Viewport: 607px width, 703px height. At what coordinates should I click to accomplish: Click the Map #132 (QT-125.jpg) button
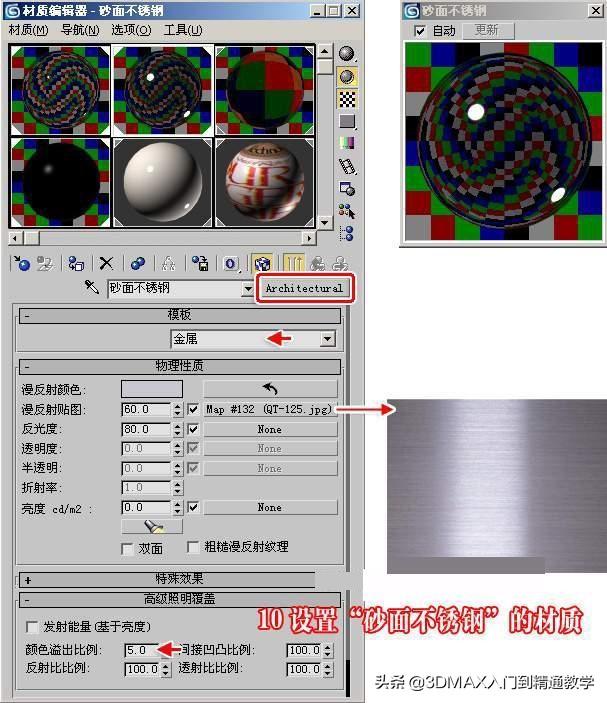click(270, 409)
